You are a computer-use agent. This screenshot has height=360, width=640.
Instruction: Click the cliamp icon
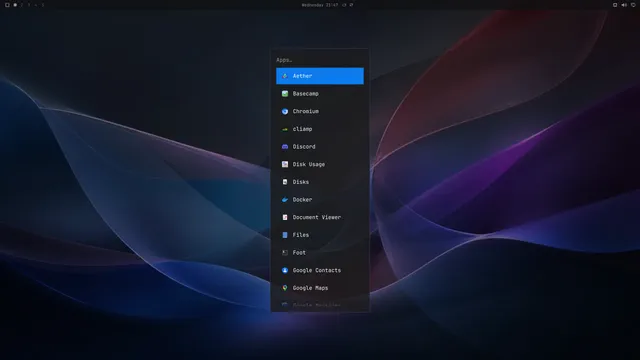tap(285, 129)
